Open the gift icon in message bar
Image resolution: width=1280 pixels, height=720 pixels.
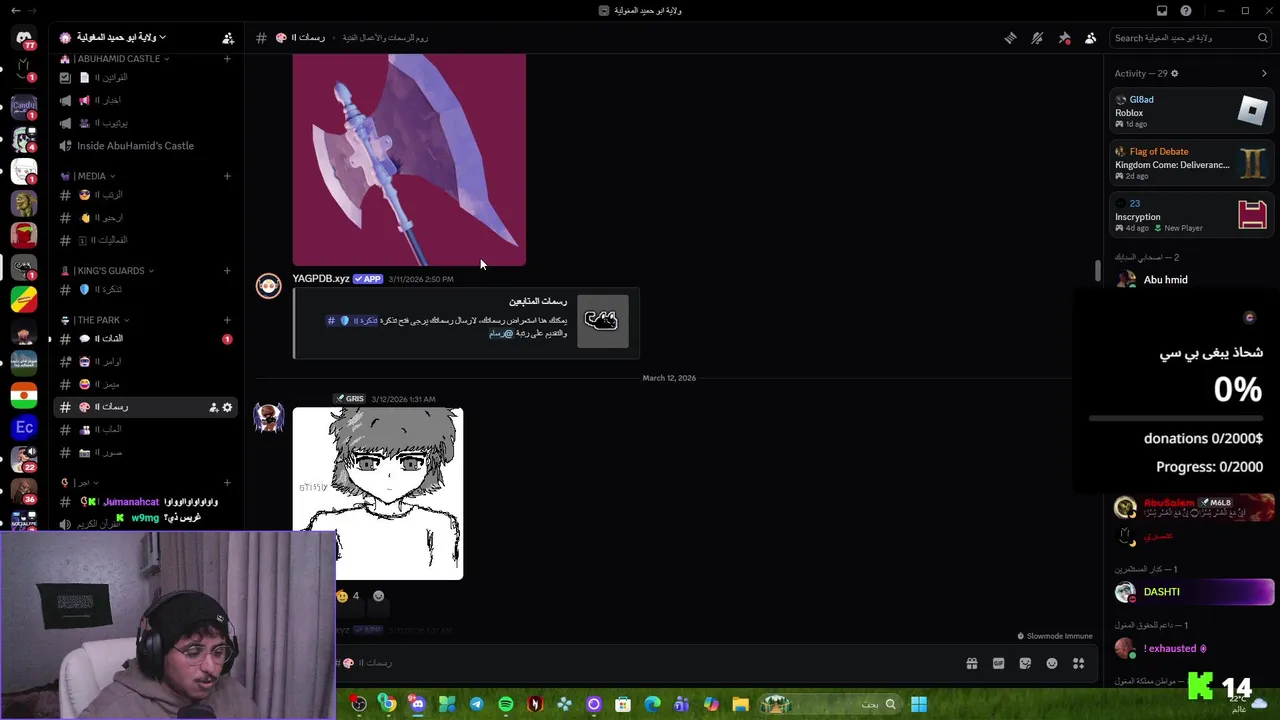coord(971,663)
